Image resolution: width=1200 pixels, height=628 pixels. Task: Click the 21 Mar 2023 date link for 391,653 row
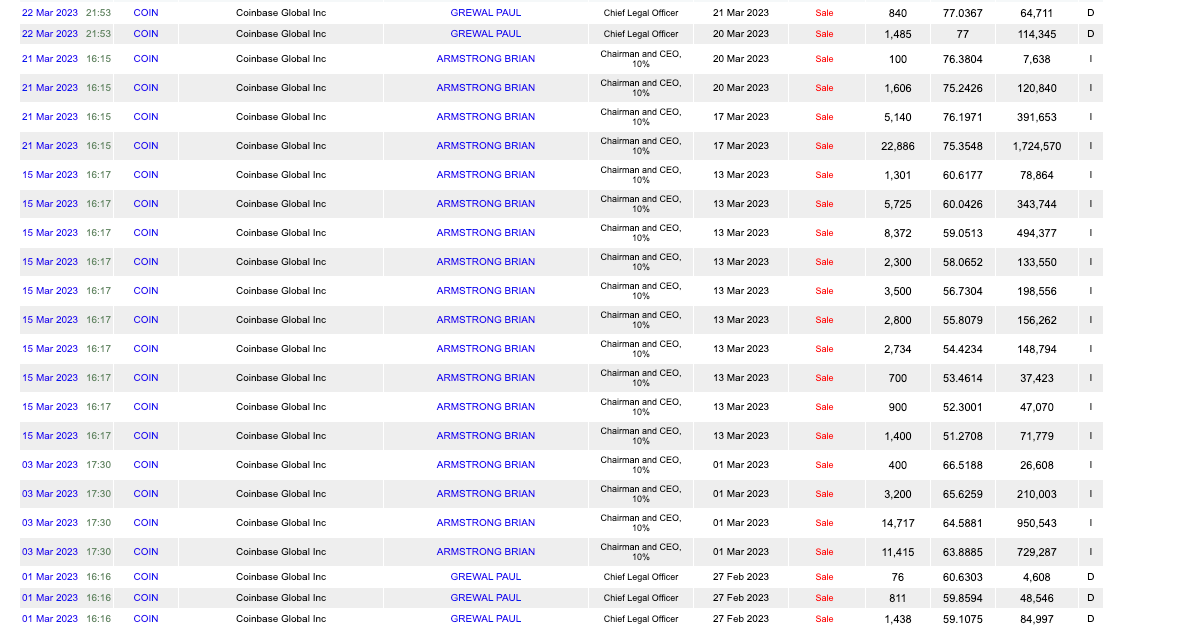click(x=50, y=117)
